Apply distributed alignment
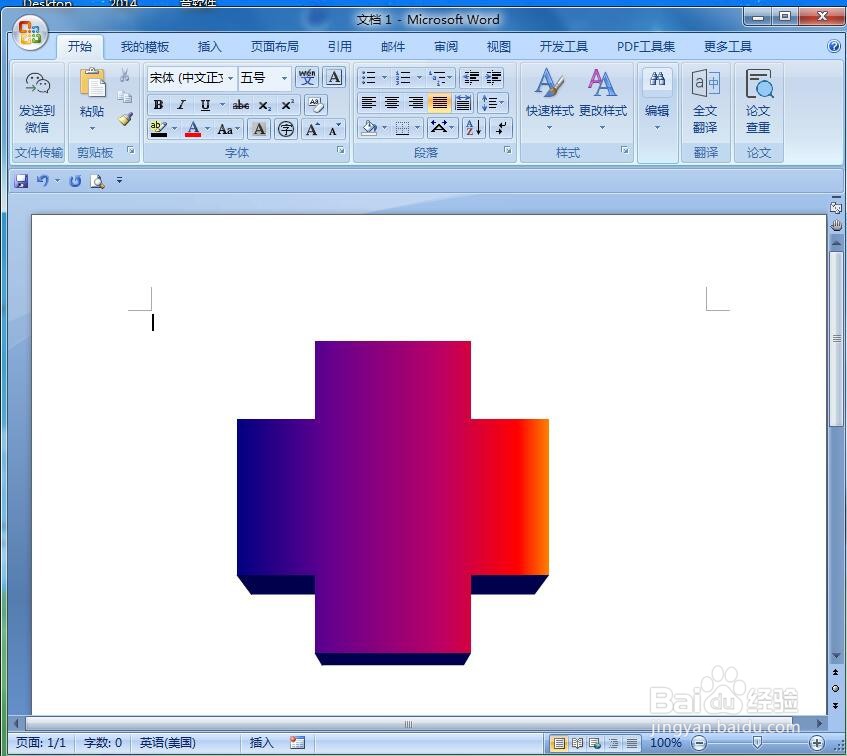 click(x=463, y=103)
